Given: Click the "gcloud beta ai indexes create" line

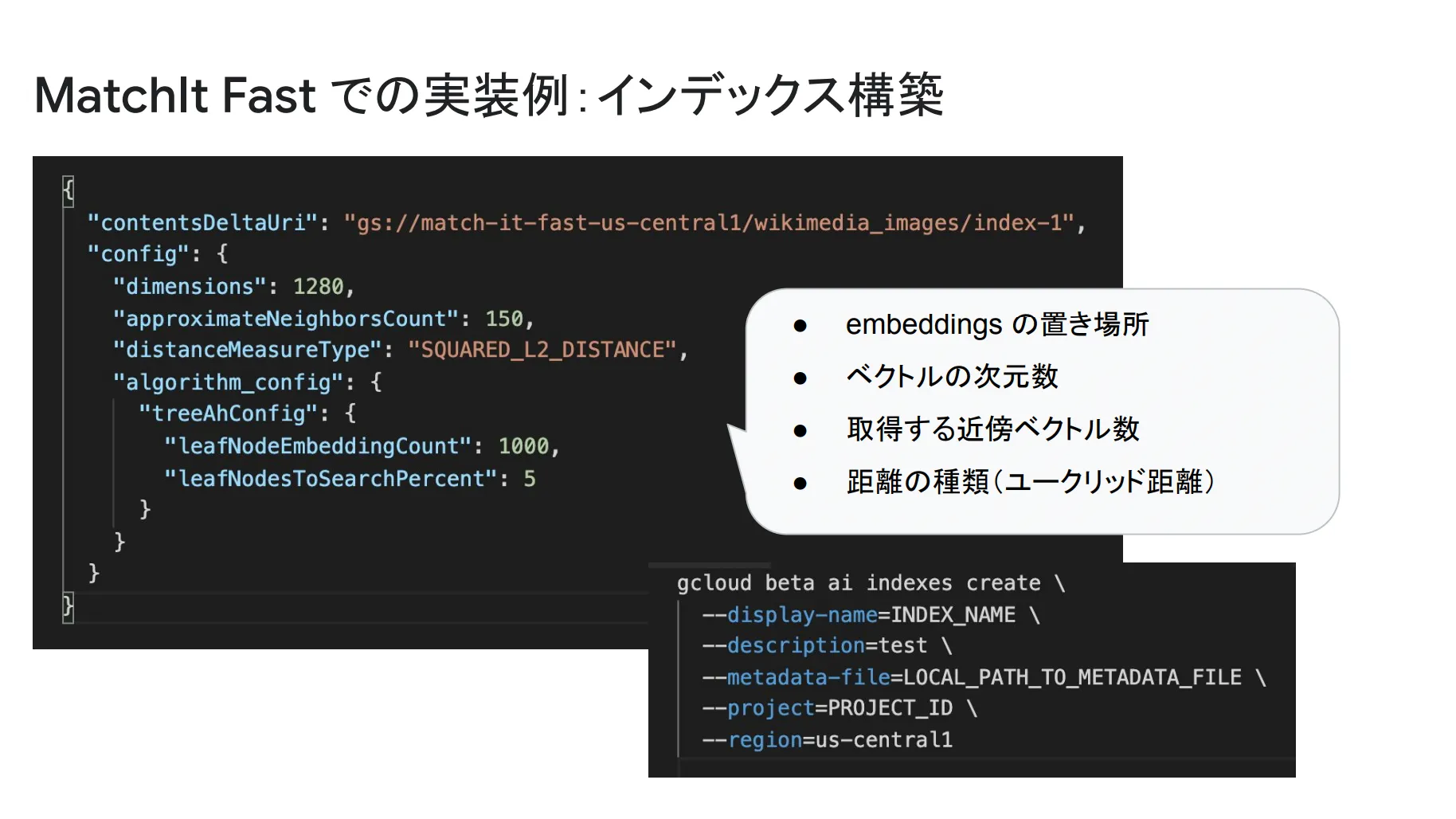Looking at the screenshot, I should (x=871, y=583).
